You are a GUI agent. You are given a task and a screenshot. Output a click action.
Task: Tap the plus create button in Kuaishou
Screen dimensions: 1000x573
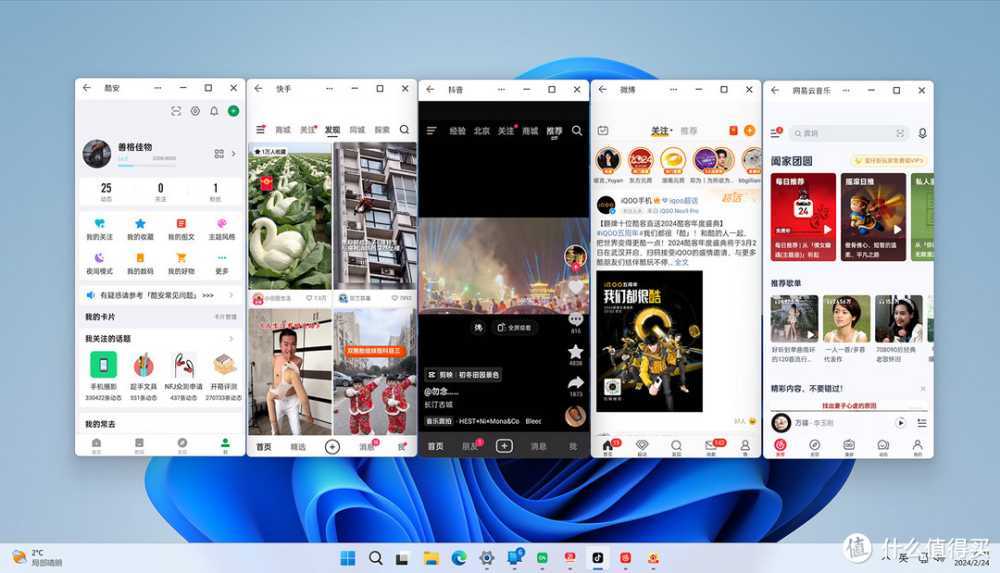tap(332, 447)
